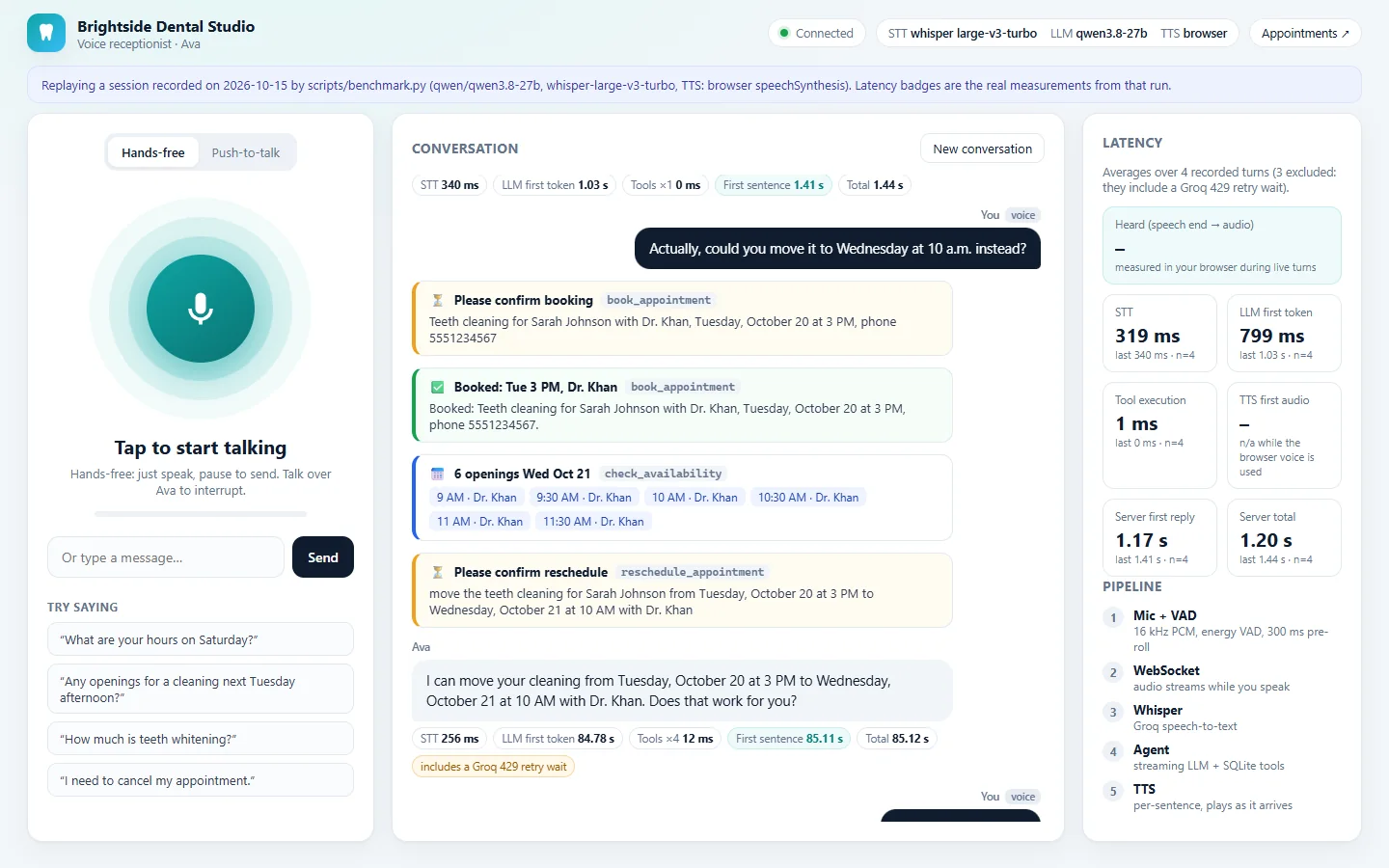This screenshot has width=1389, height=868.
Task: Click the Whisper pipeline step
Action: (x=1222, y=718)
